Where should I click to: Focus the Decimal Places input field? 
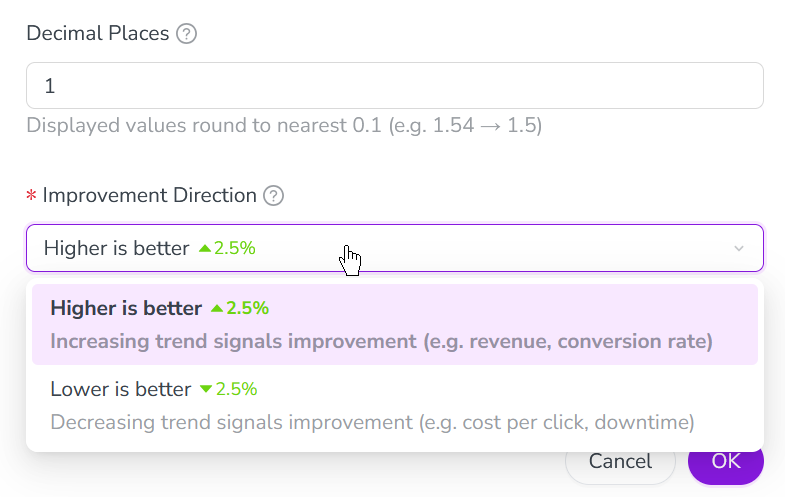point(394,86)
